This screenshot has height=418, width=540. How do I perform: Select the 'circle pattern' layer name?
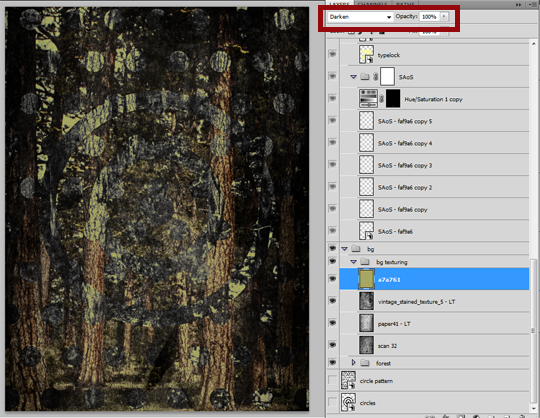[376, 381]
